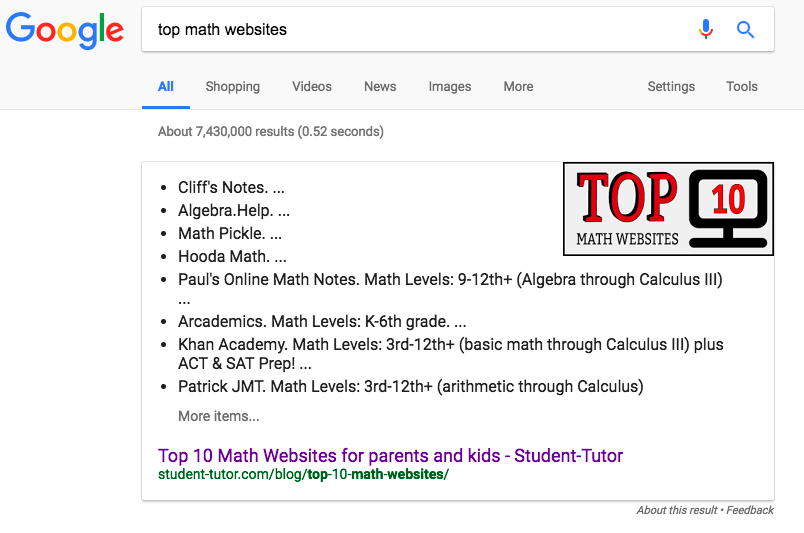
Task: Expand the More search categories menu
Action: (x=518, y=87)
